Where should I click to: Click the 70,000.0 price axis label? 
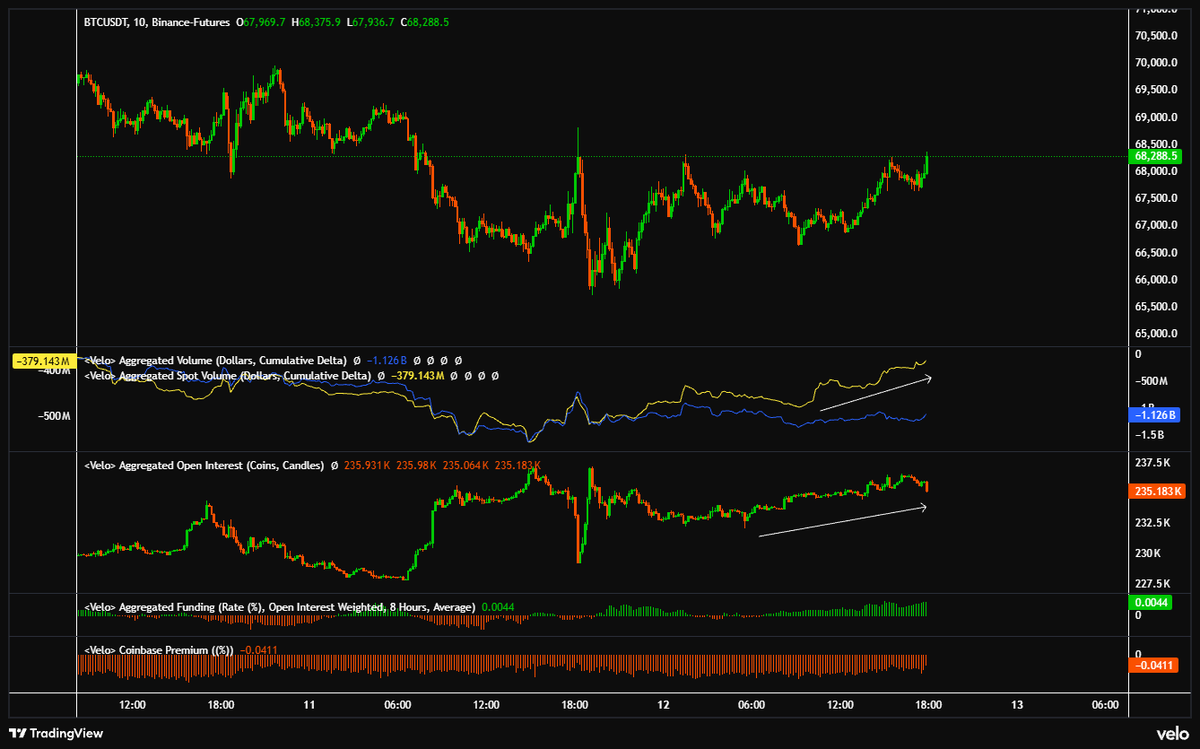coord(1154,63)
